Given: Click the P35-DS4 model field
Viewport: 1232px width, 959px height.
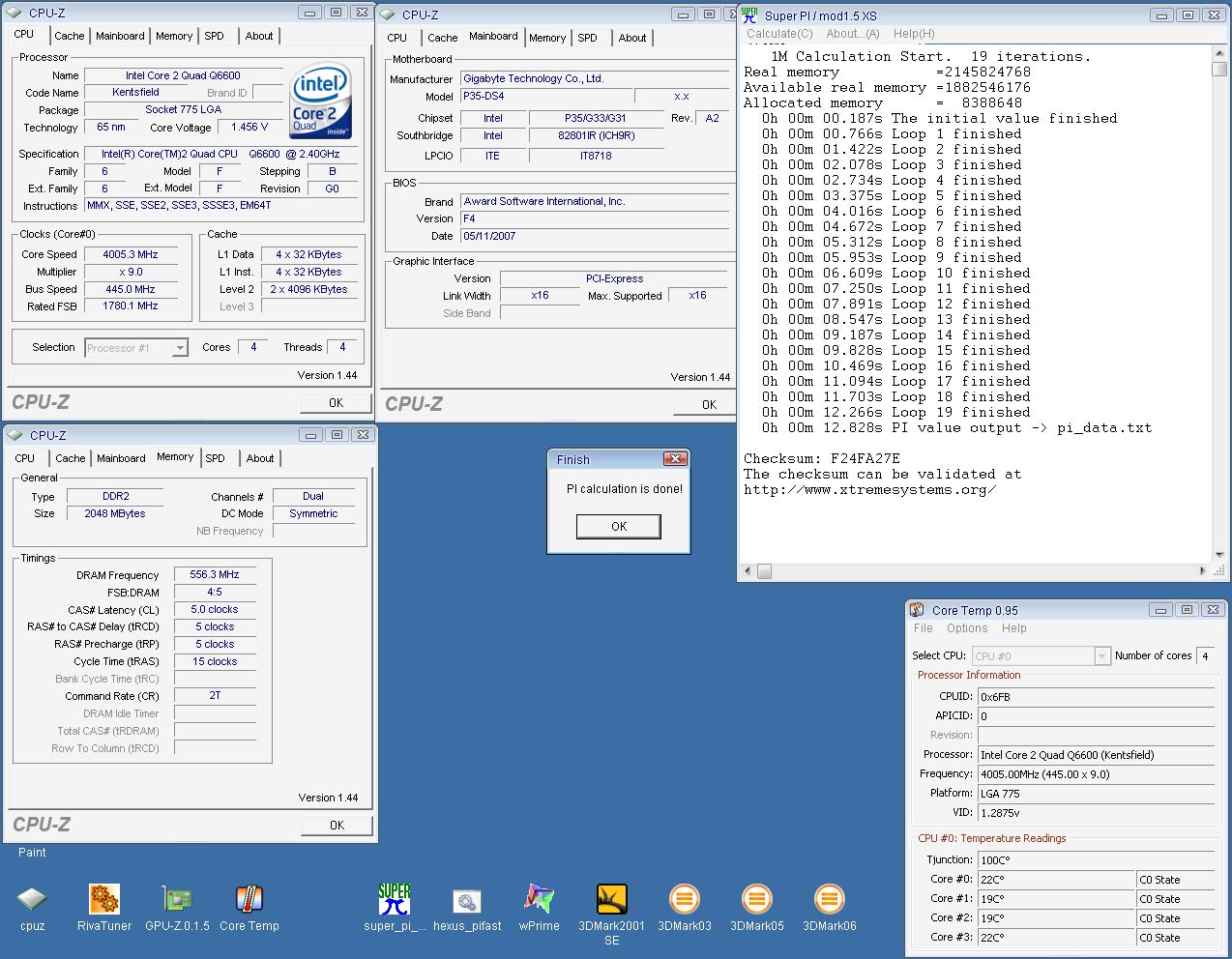Looking at the screenshot, I should pos(544,96).
